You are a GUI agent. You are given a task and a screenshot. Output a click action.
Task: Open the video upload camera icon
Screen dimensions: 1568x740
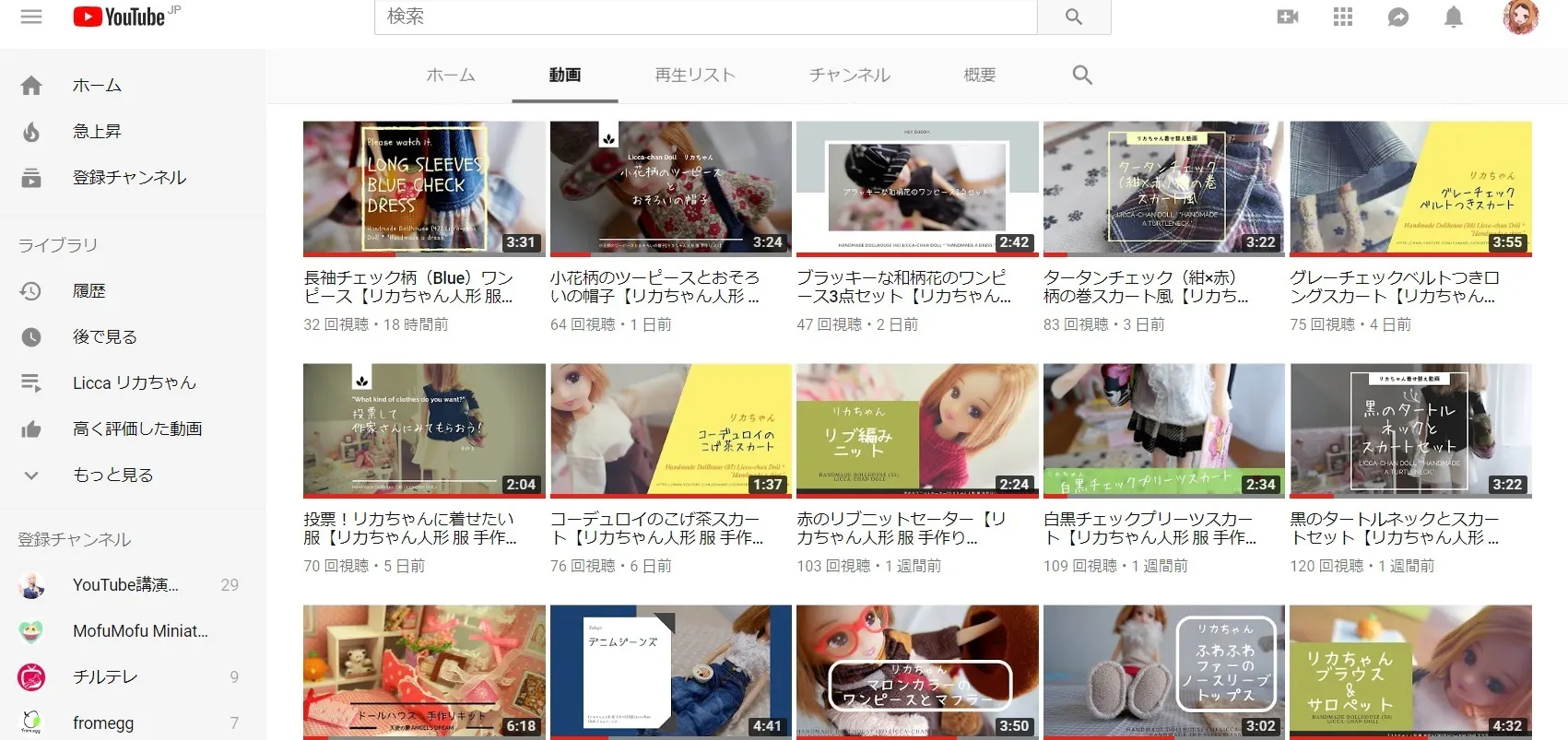(x=1287, y=17)
